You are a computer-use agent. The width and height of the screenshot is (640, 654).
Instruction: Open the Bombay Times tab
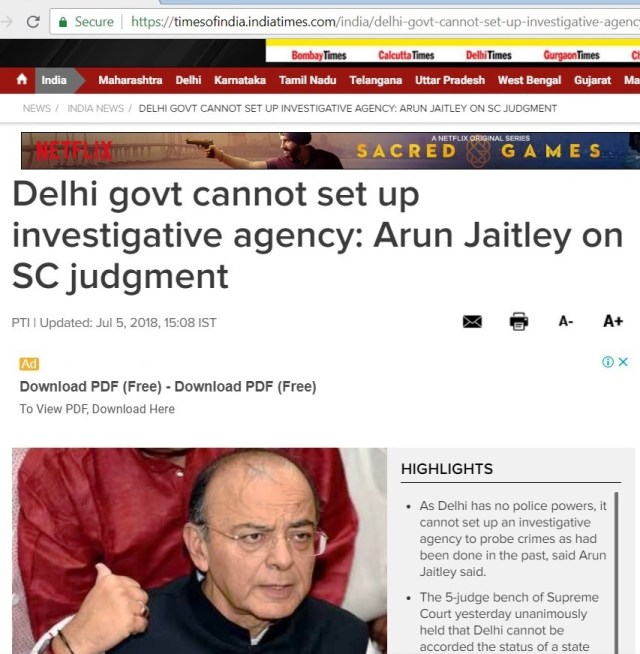point(319,55)
